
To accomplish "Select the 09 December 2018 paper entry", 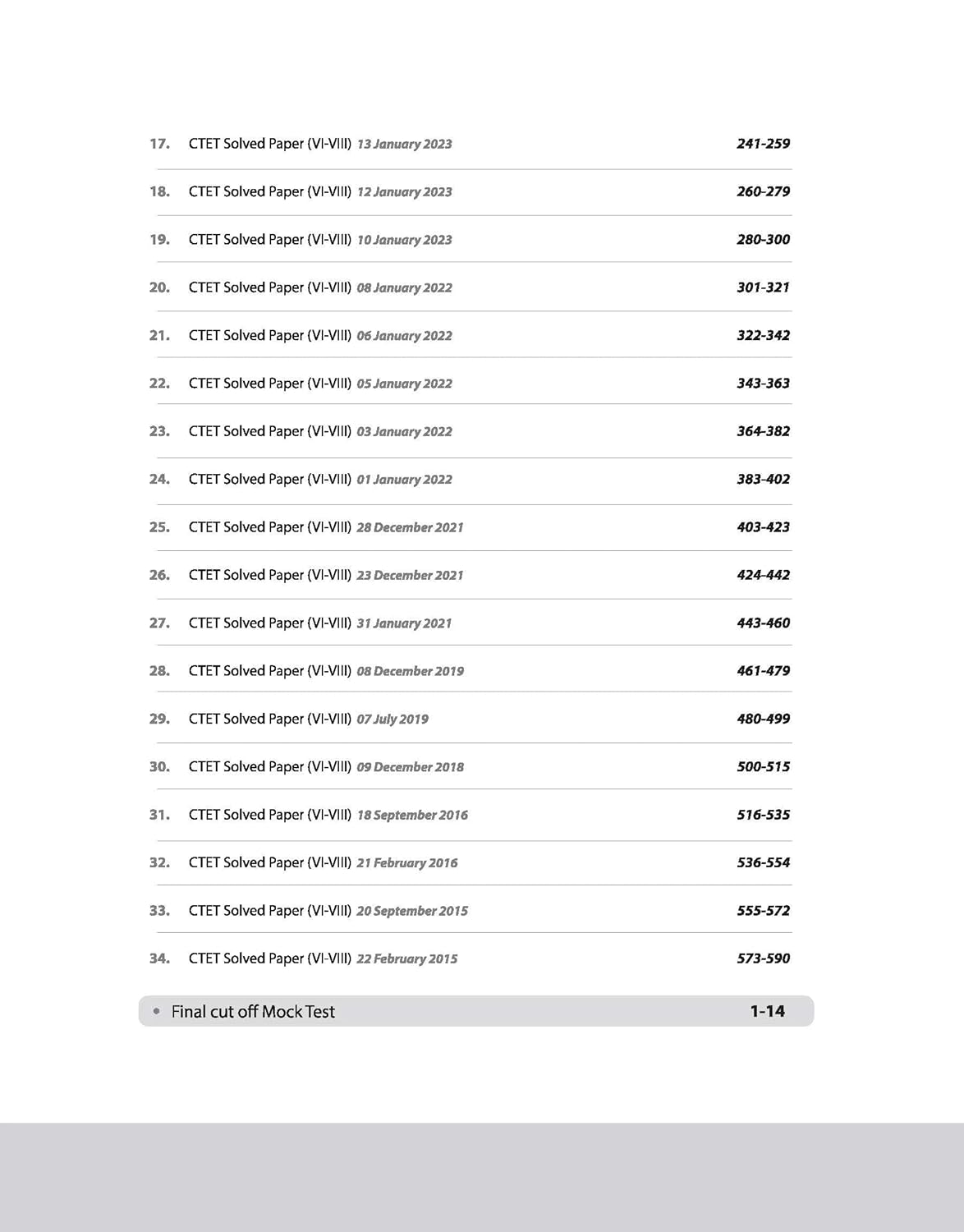I will coord(326,767).
